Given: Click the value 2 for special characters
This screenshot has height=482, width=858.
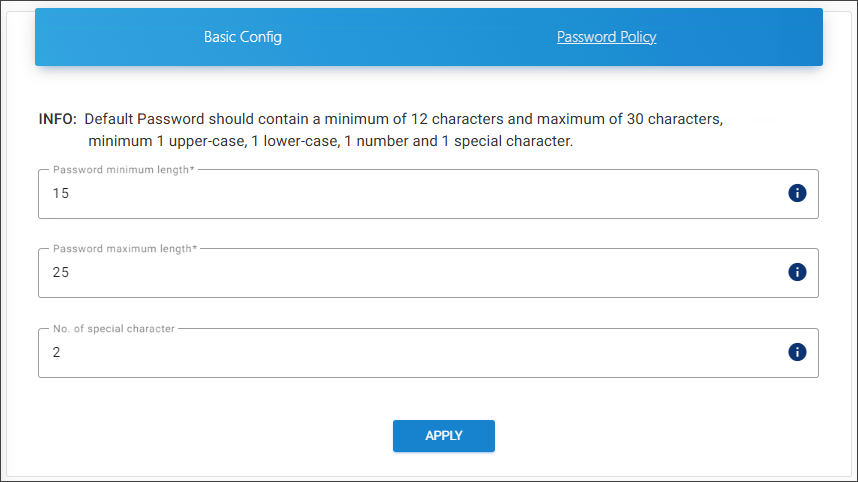Looking at the screenshot, I should (x=57, y=353).
